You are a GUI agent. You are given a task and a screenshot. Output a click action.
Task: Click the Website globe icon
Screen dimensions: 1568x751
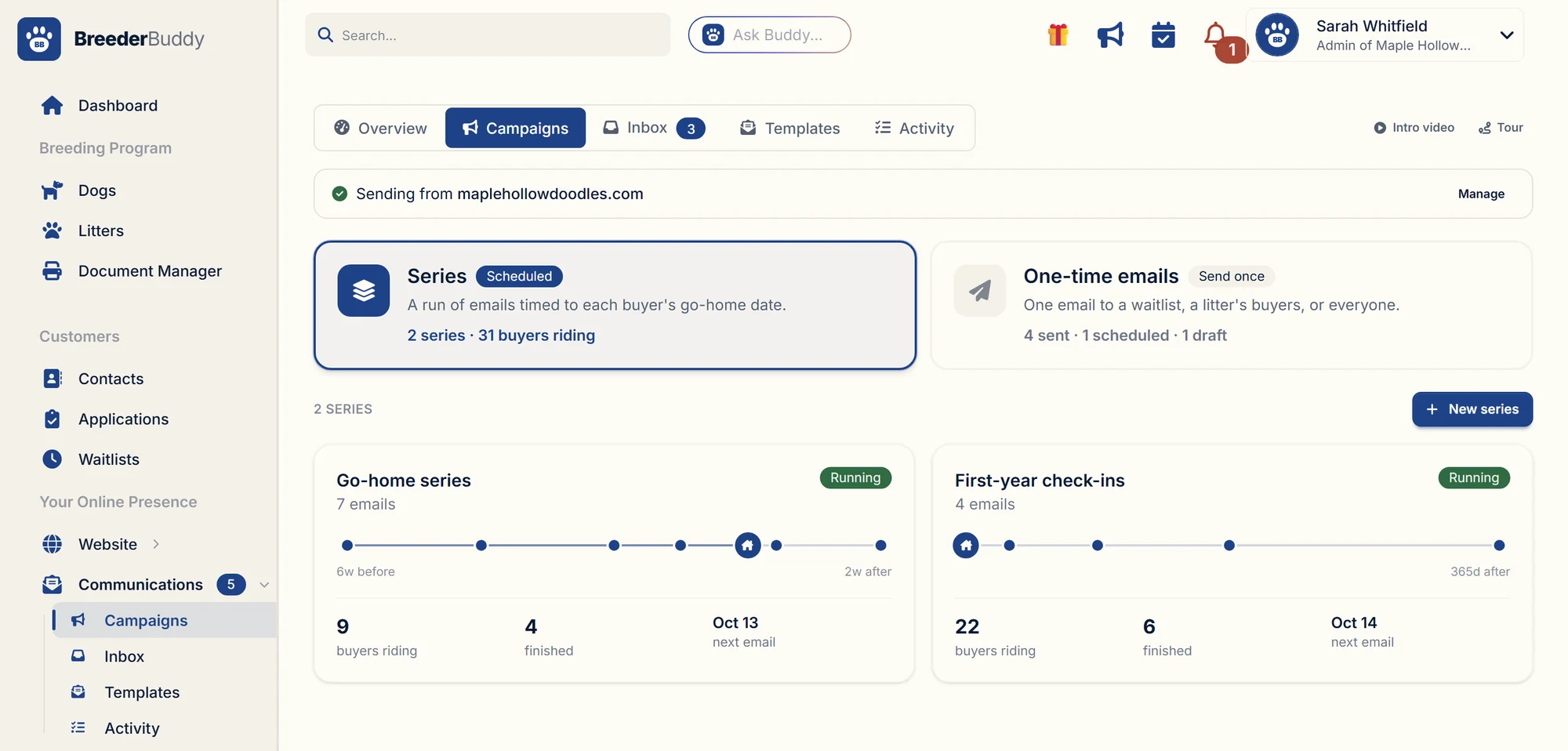point(52,544)
